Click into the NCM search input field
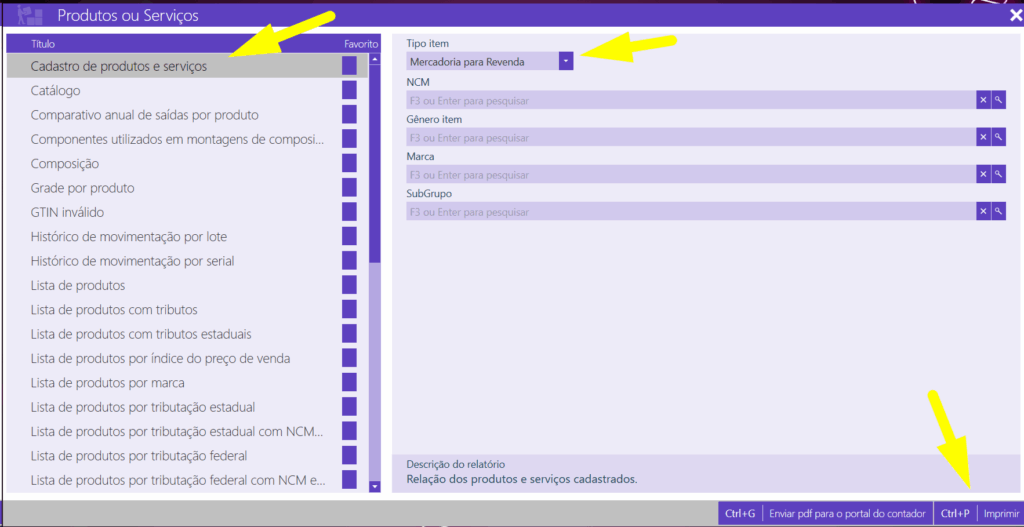The image size is (1024, 527). click(x=690, y=100)
